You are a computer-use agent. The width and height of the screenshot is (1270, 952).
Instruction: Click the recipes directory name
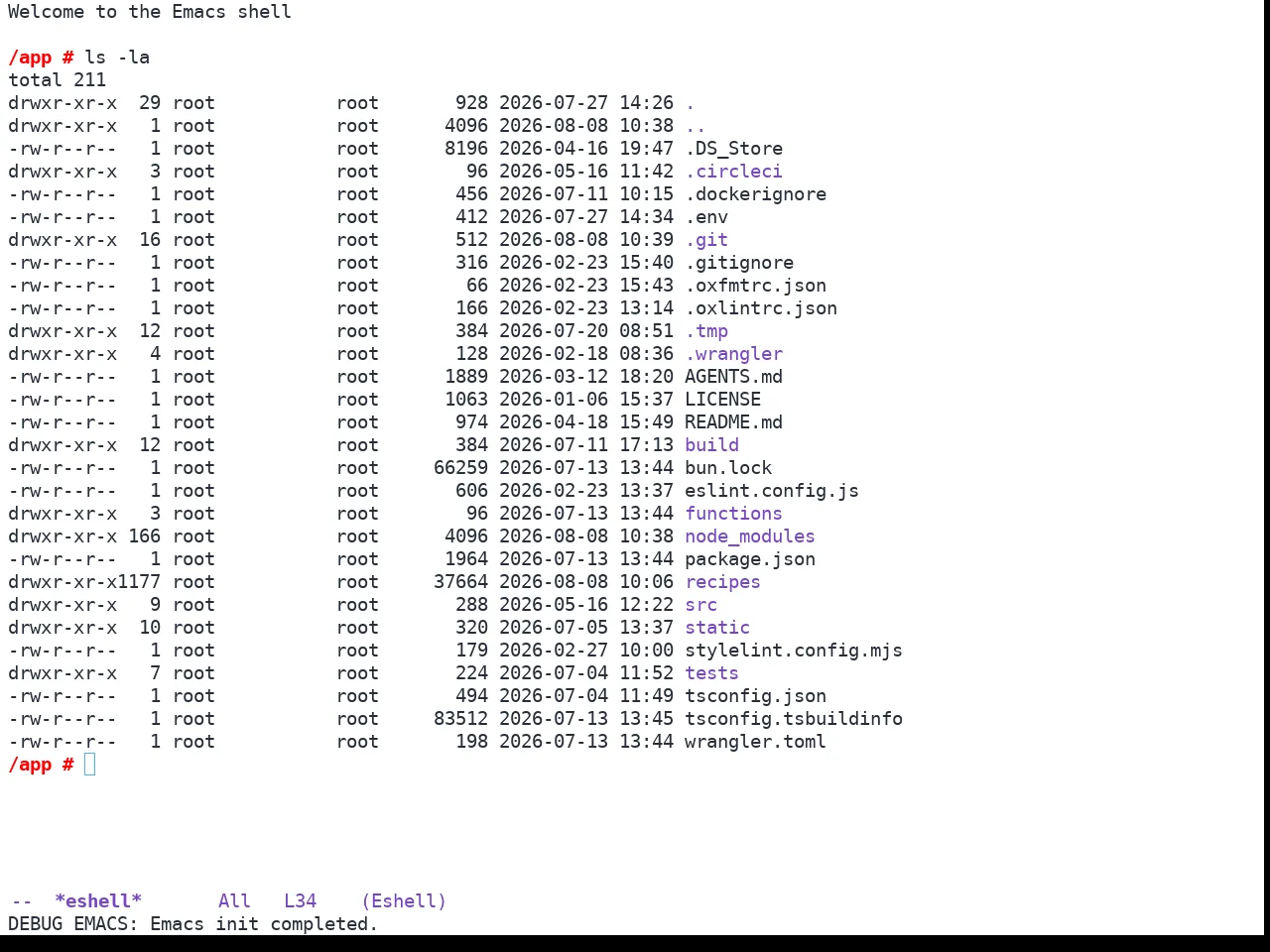722,582
